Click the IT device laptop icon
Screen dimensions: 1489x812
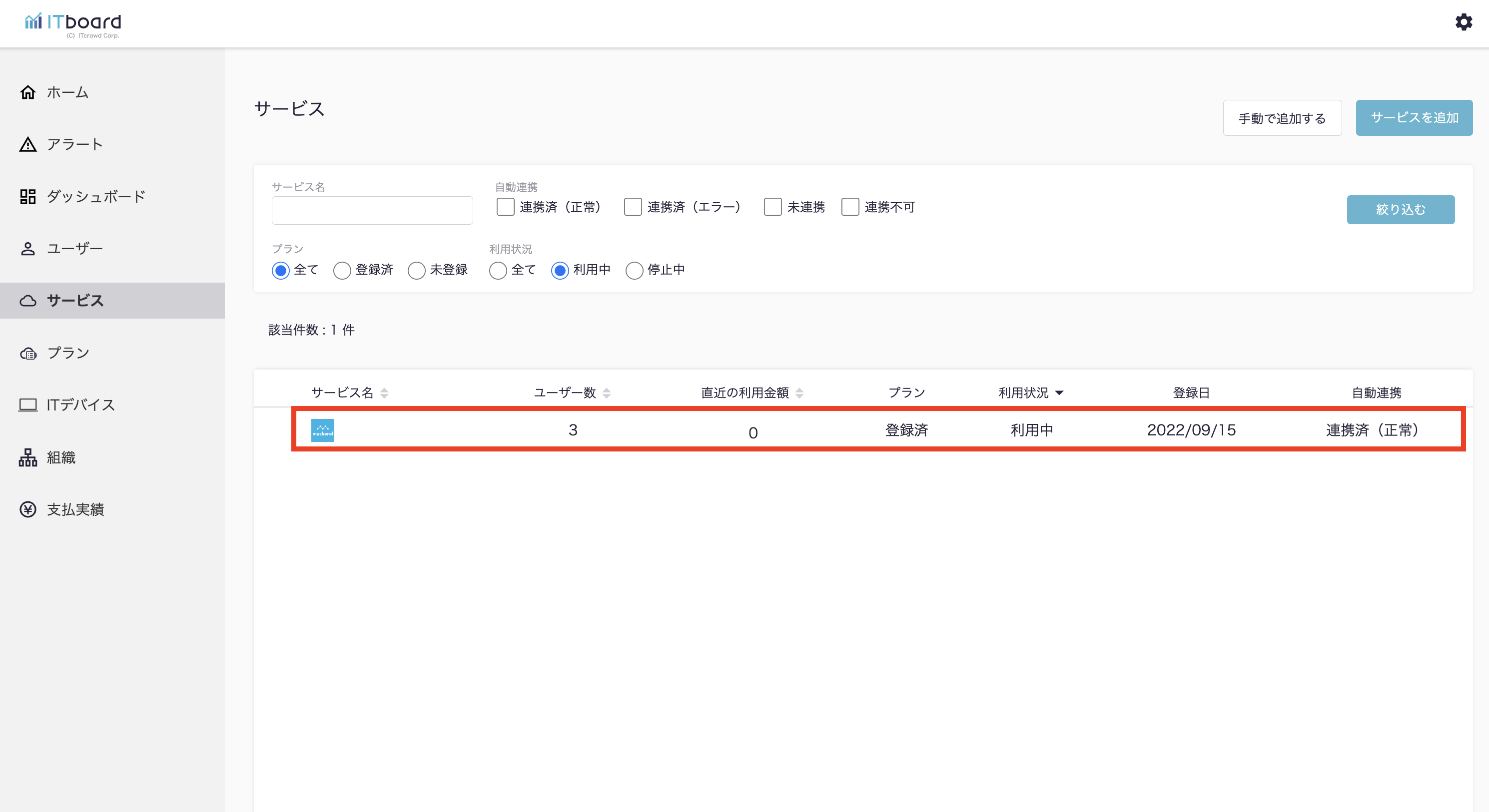(x=28, y=405)
